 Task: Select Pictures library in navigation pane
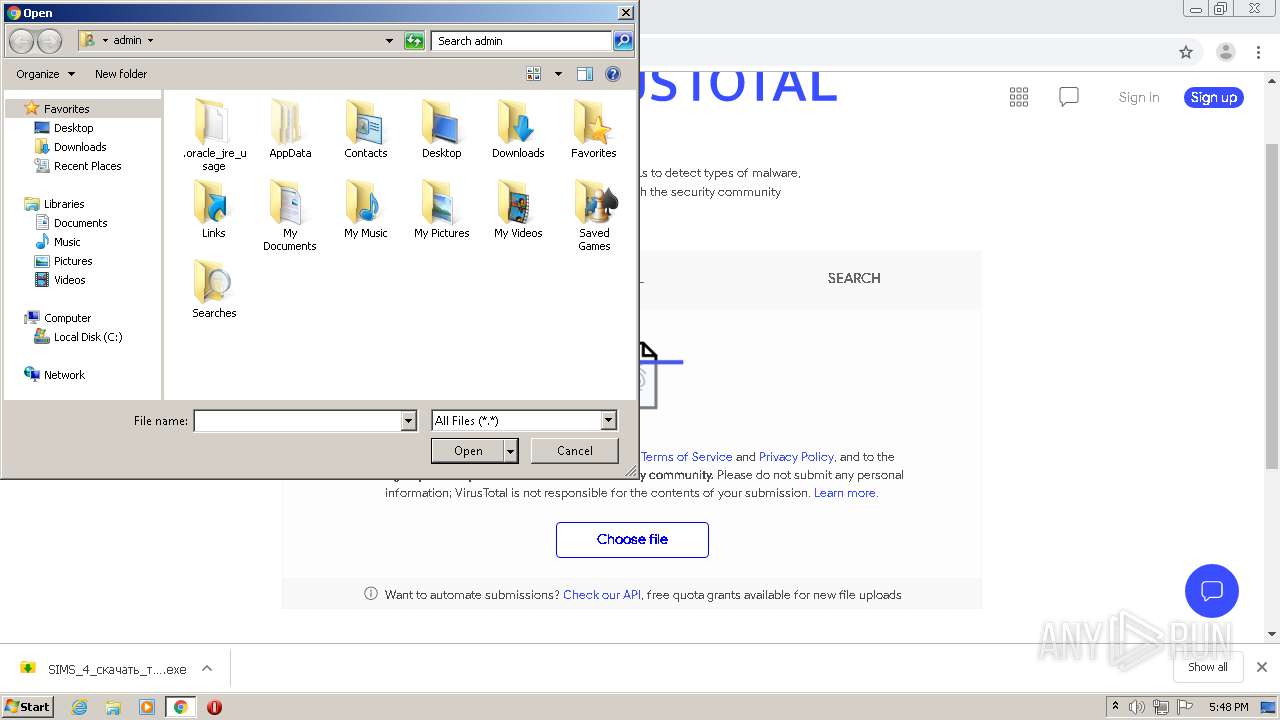[73, 261]
